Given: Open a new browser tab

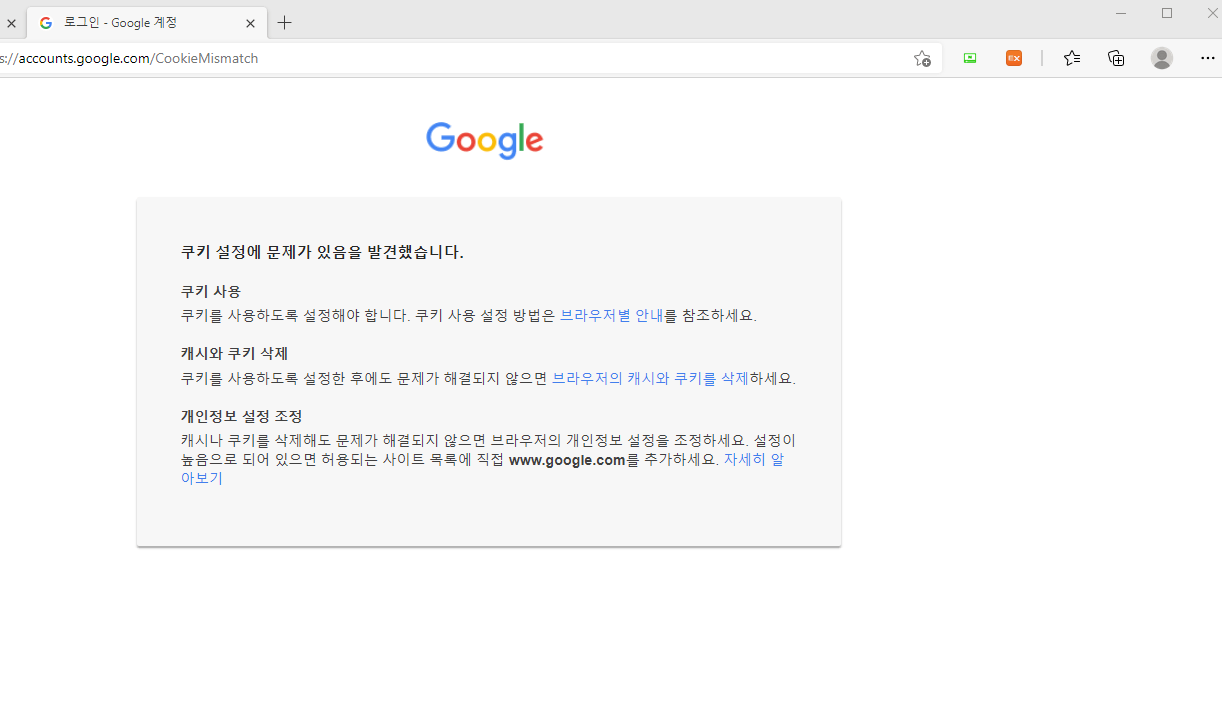Looking at the screenshot, I should [285, 22].
